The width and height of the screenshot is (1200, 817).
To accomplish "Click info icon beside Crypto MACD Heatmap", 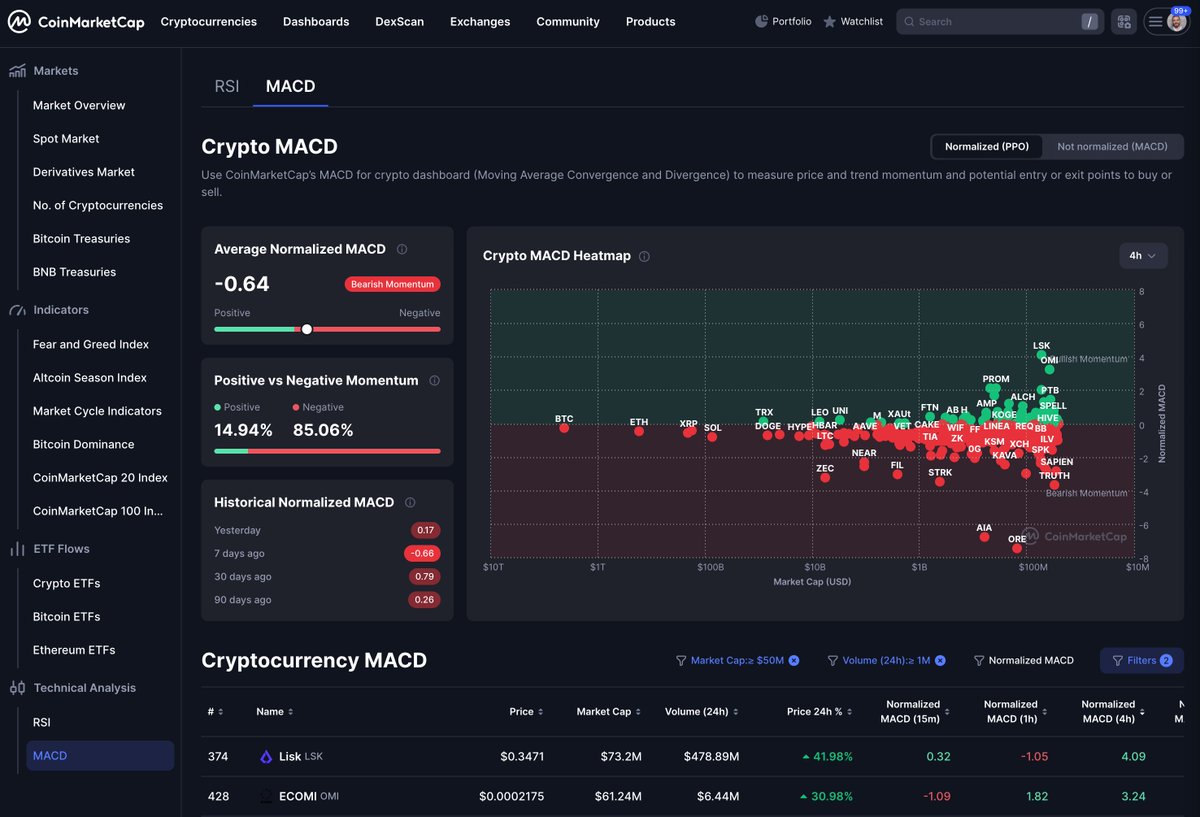I will (x=644, y=256).
